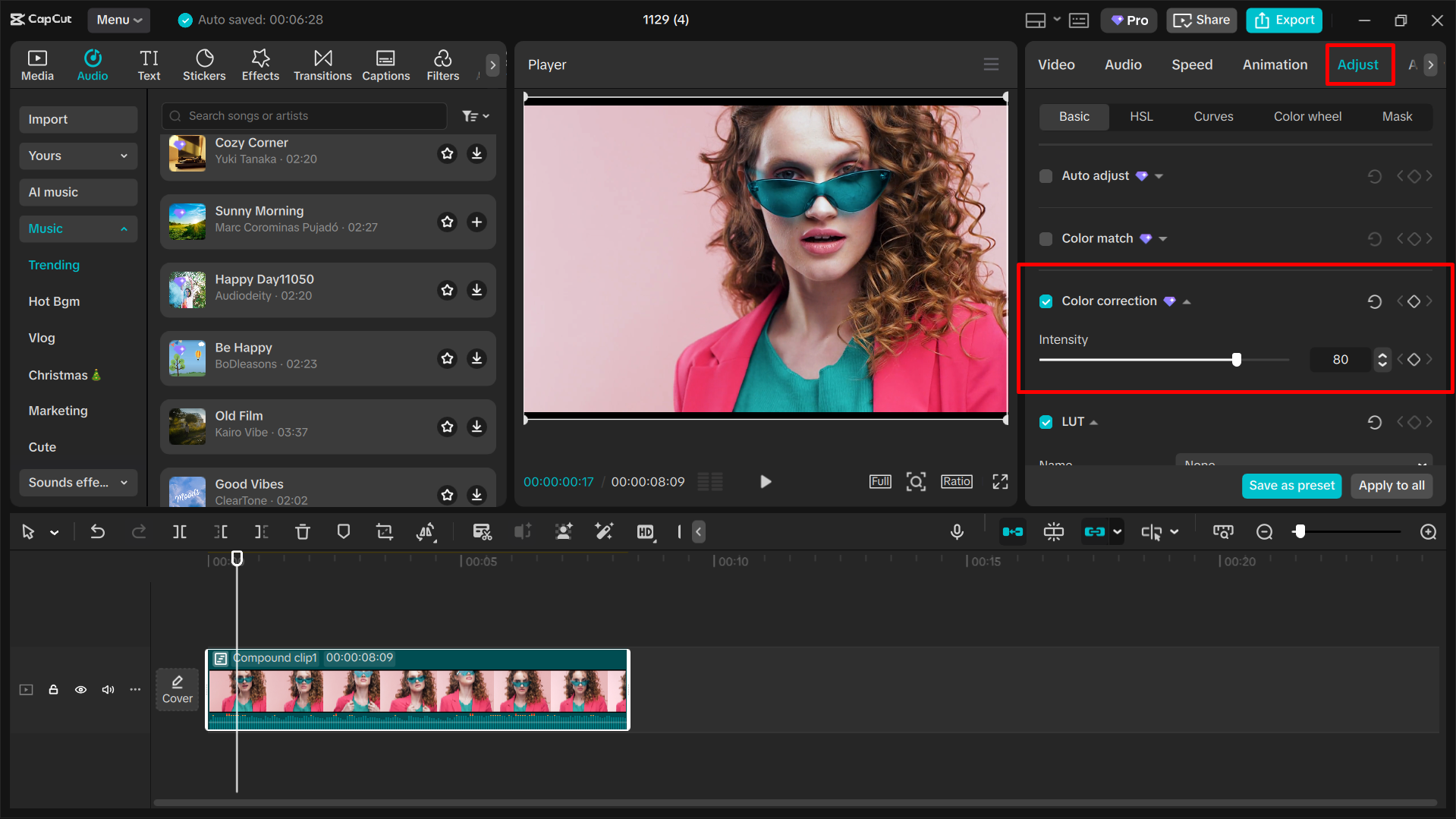The width and height of the screenshot is (1456, 819).
Task: Collapse the LUT section
Action: [1093, 422]
